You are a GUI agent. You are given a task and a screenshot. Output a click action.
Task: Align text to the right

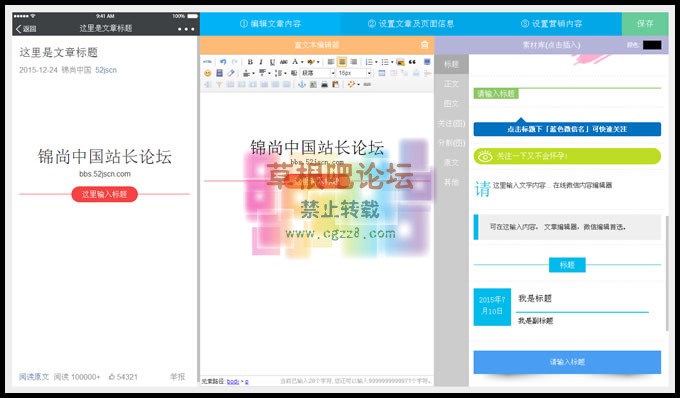[353, 62]
